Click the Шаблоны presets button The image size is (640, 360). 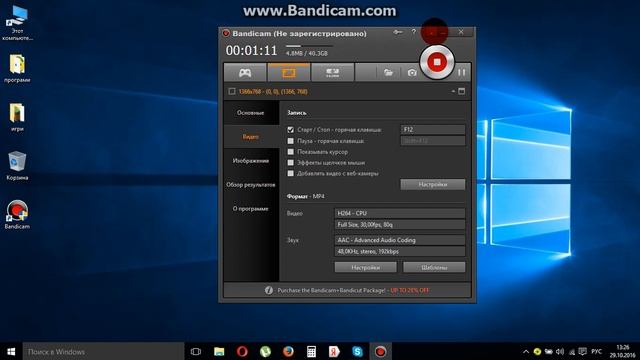434,267
